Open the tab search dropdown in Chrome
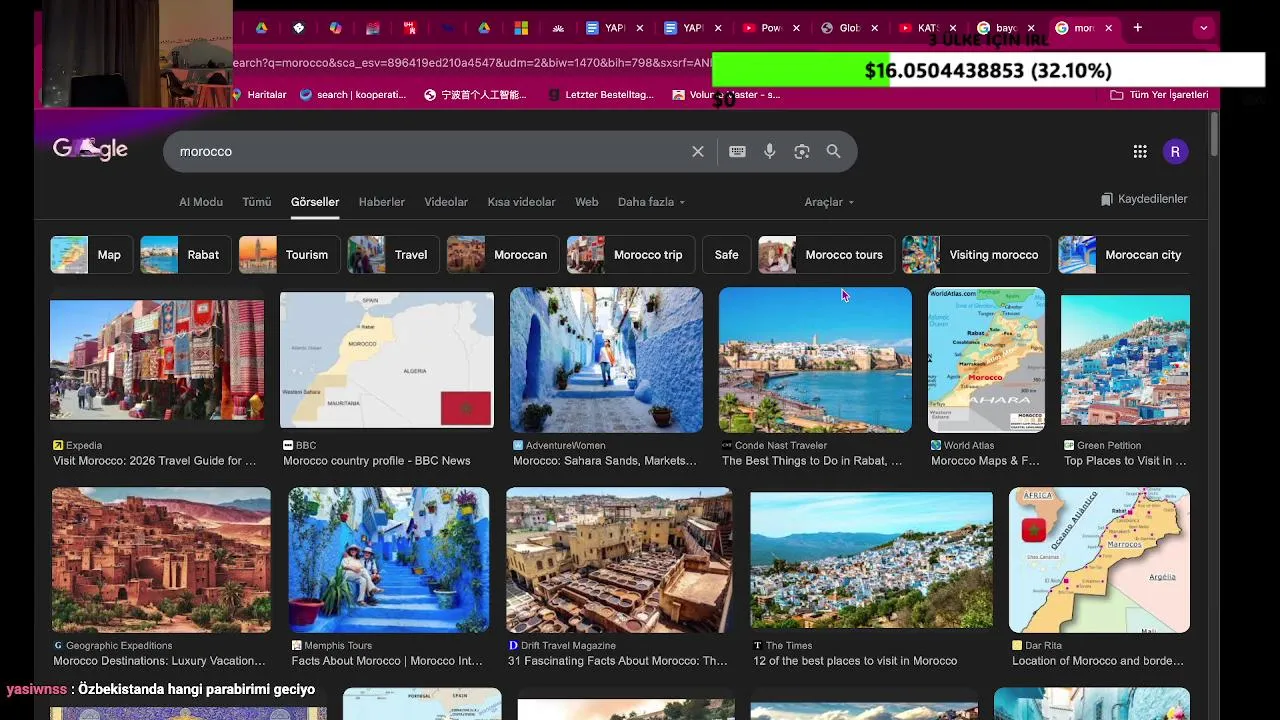The image size is (1280, 720). (x=1203, y=28)
